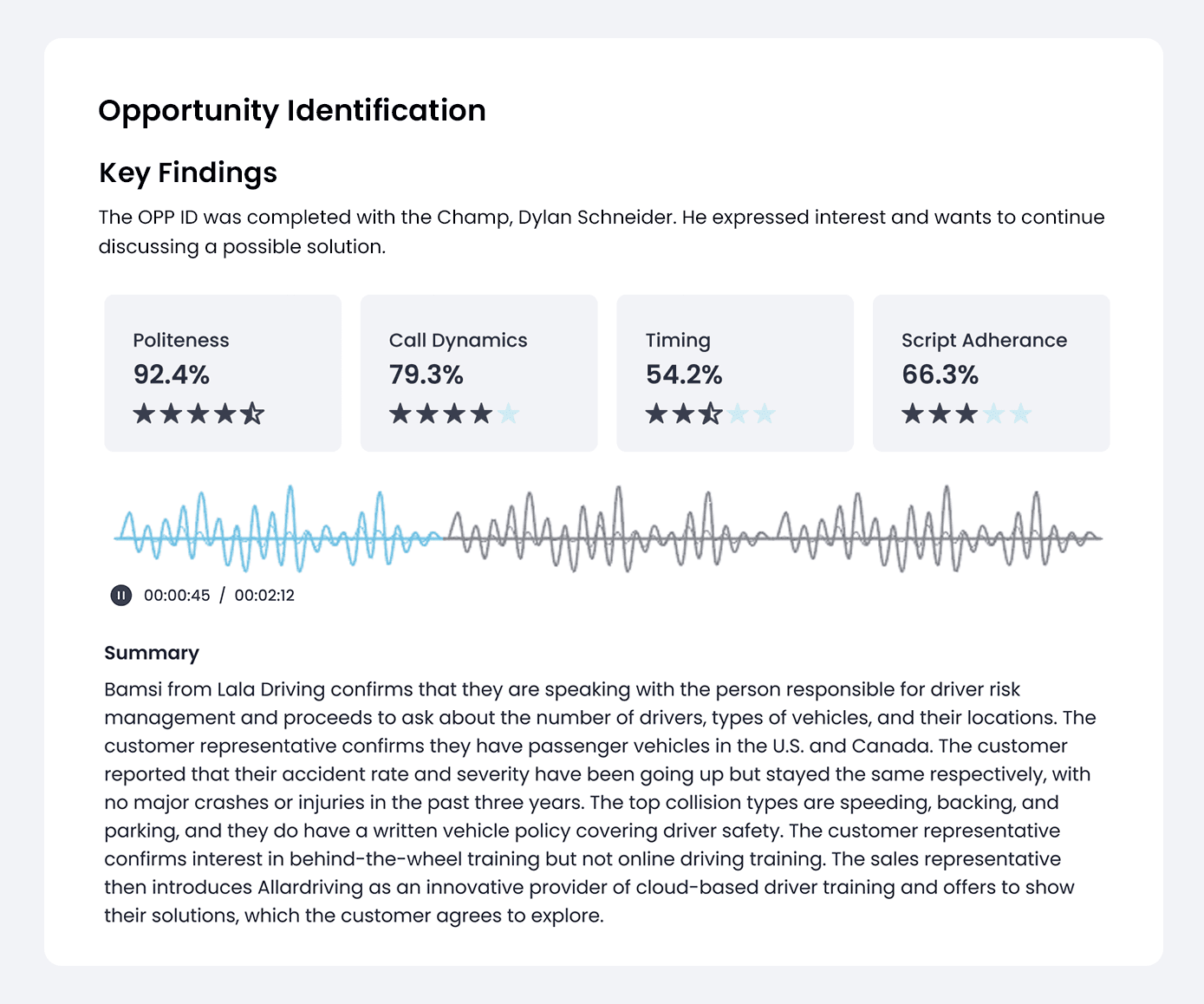
Task: Click the 00:00:45 elapsed time label
Action: (x=177, y=596)
